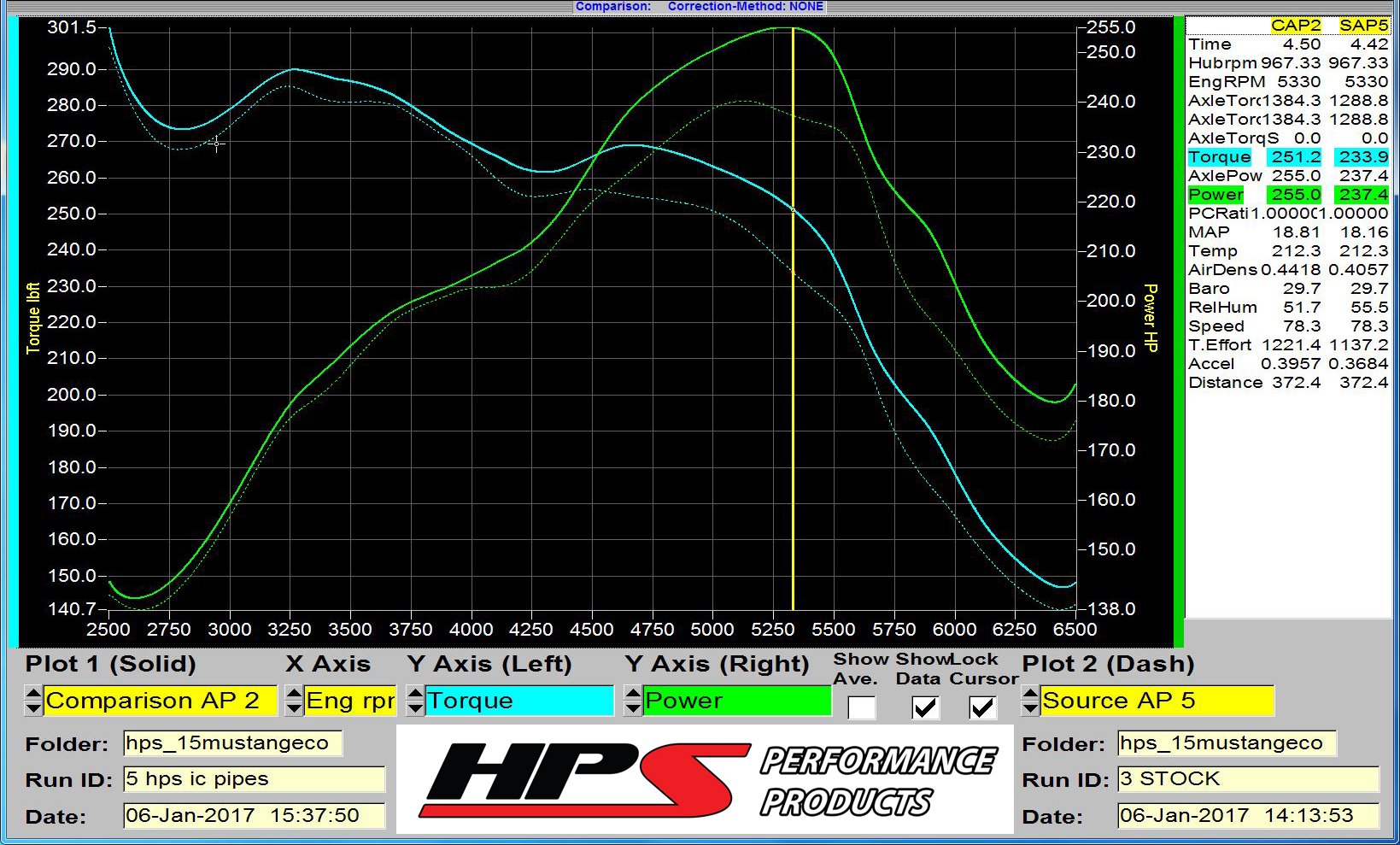The height and width of the screenshot is (845, 1400).
Task: Click the down arrow stepper beside Eng rpm
Action: (296, 707)
